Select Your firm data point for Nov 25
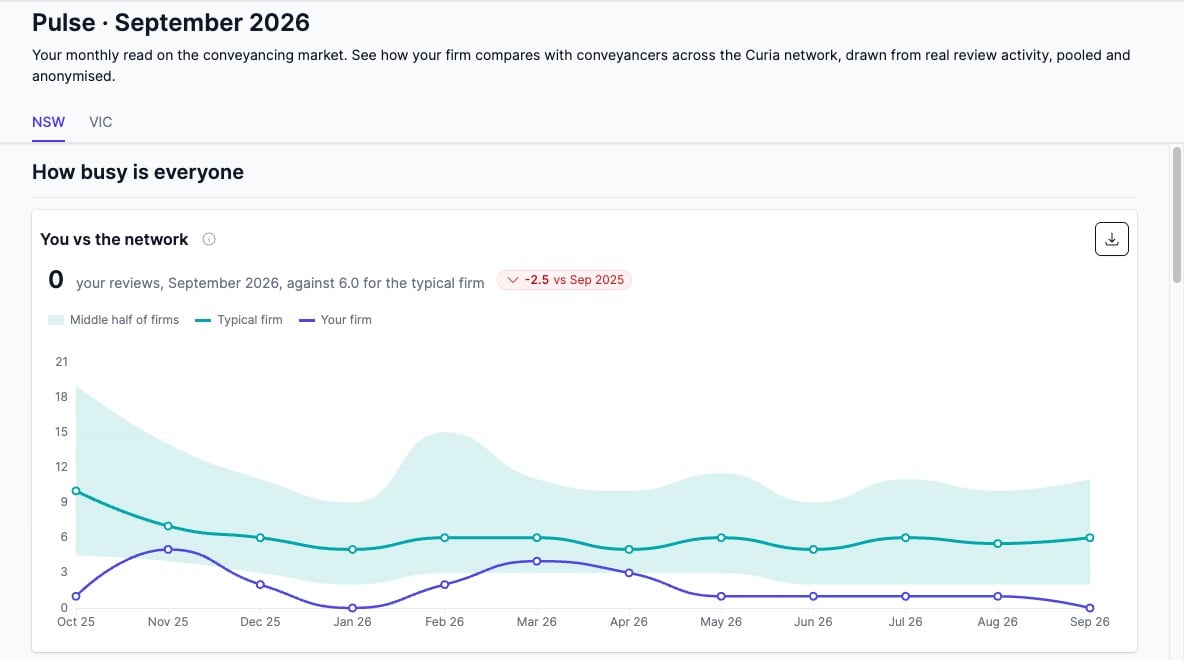The image size is (1184, 660). pos(168,550)
